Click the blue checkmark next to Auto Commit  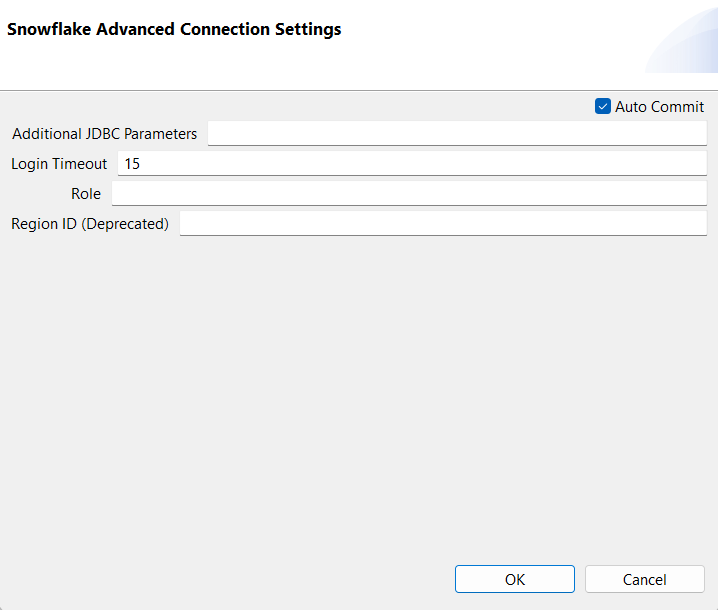[603, 106]
